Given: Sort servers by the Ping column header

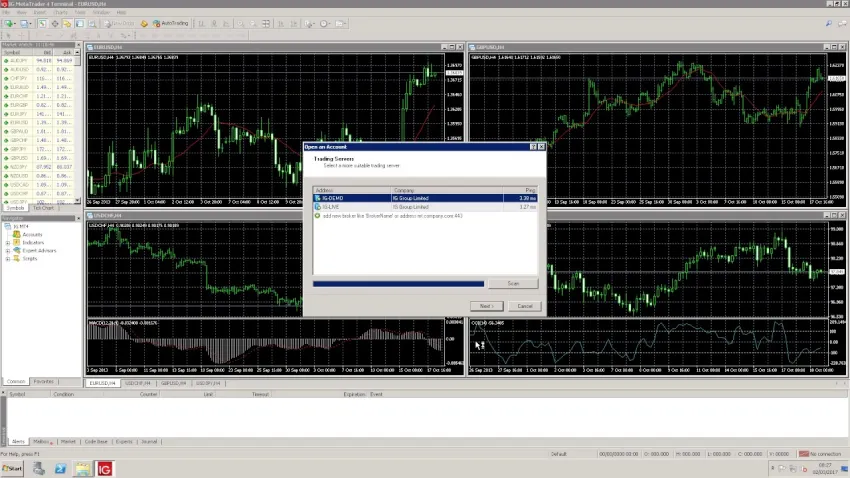Looking at the screenshot, I should pyautogui.click(x=520, y=190).
